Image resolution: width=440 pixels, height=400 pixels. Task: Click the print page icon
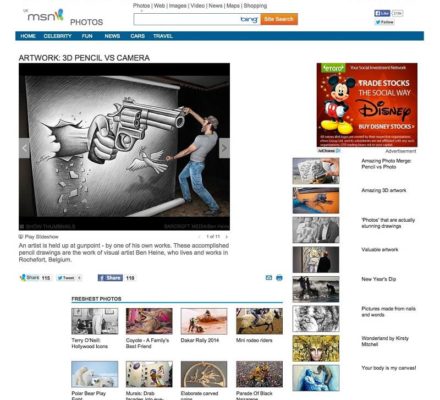(x=279, y=277)
